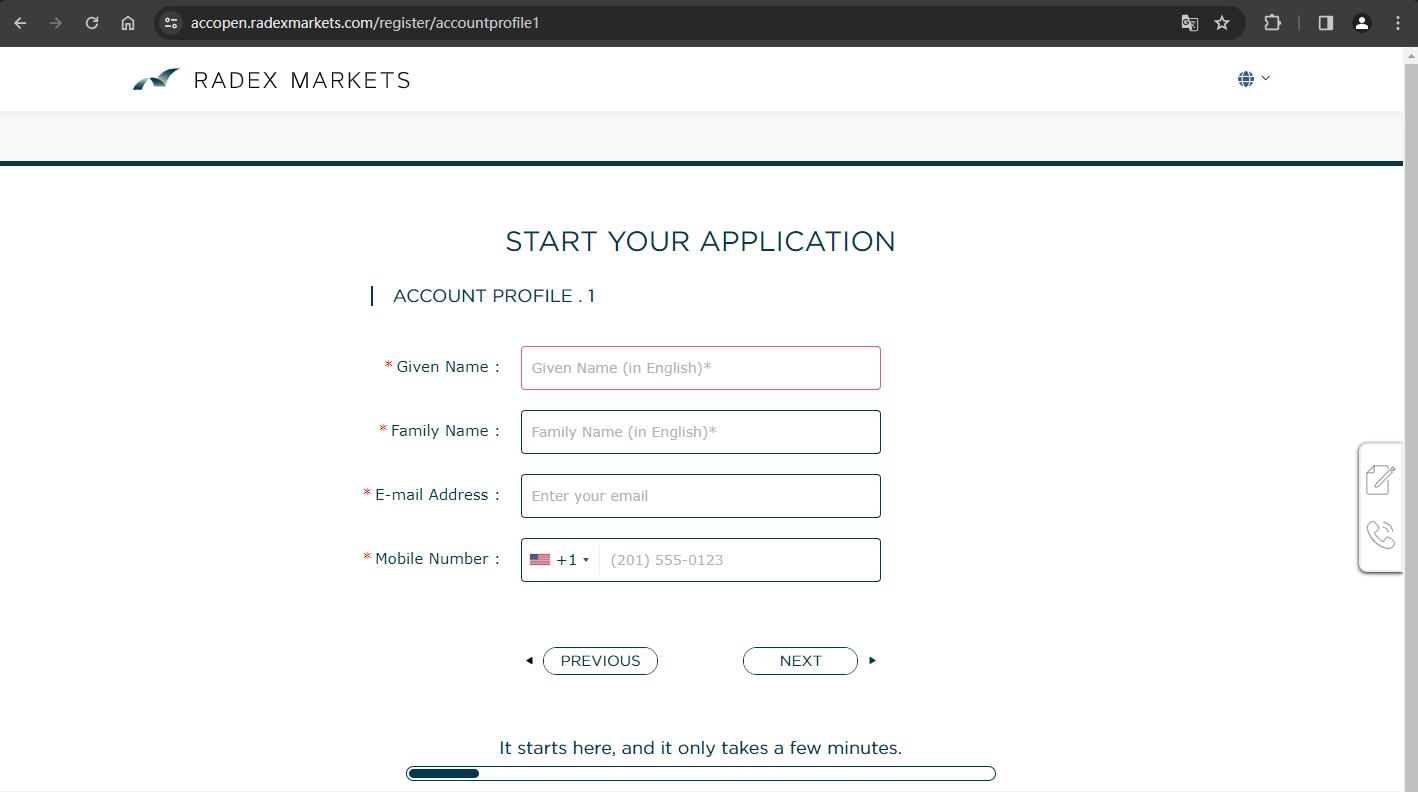Click the address bar URL text
This screenshot has height=792, width=1418.
365,22
